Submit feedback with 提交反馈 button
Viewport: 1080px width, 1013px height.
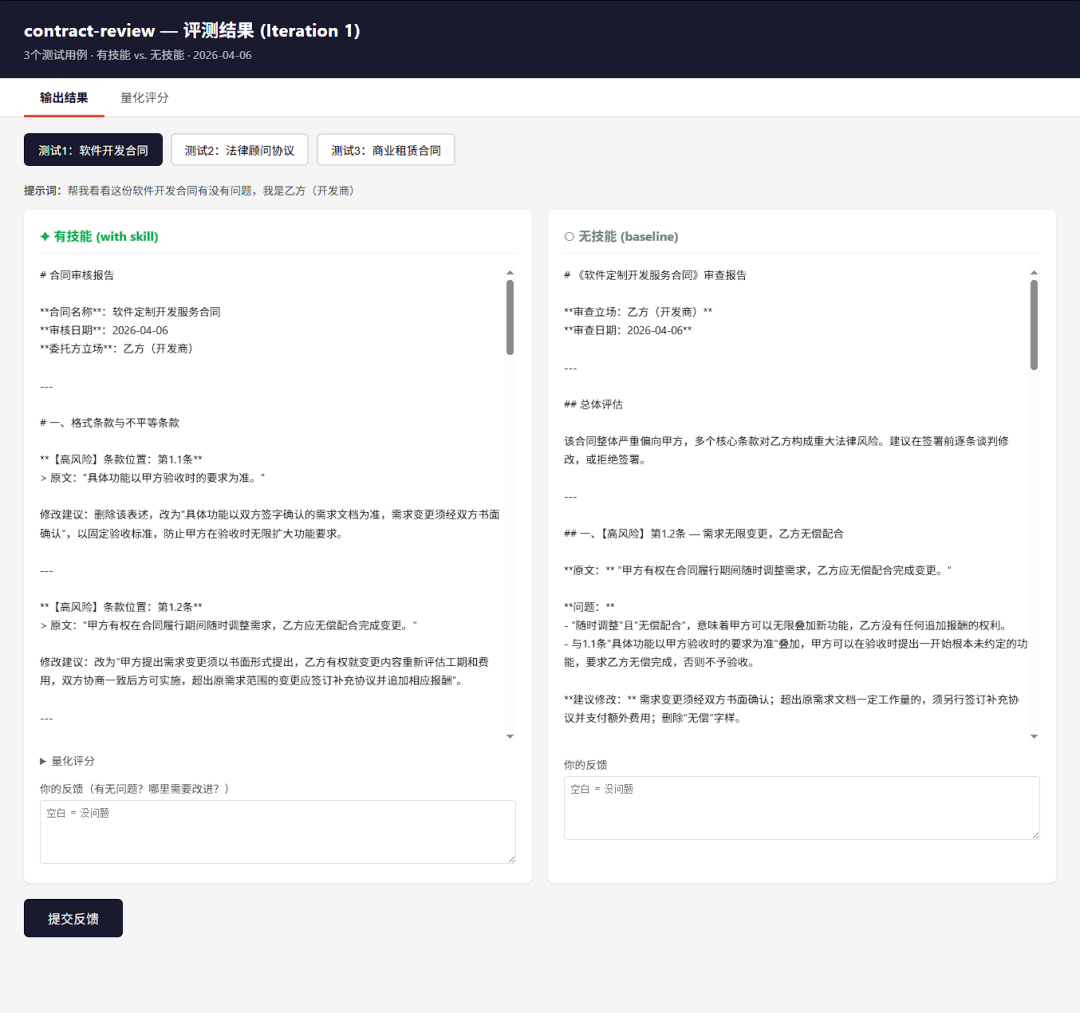coord(73,919)
